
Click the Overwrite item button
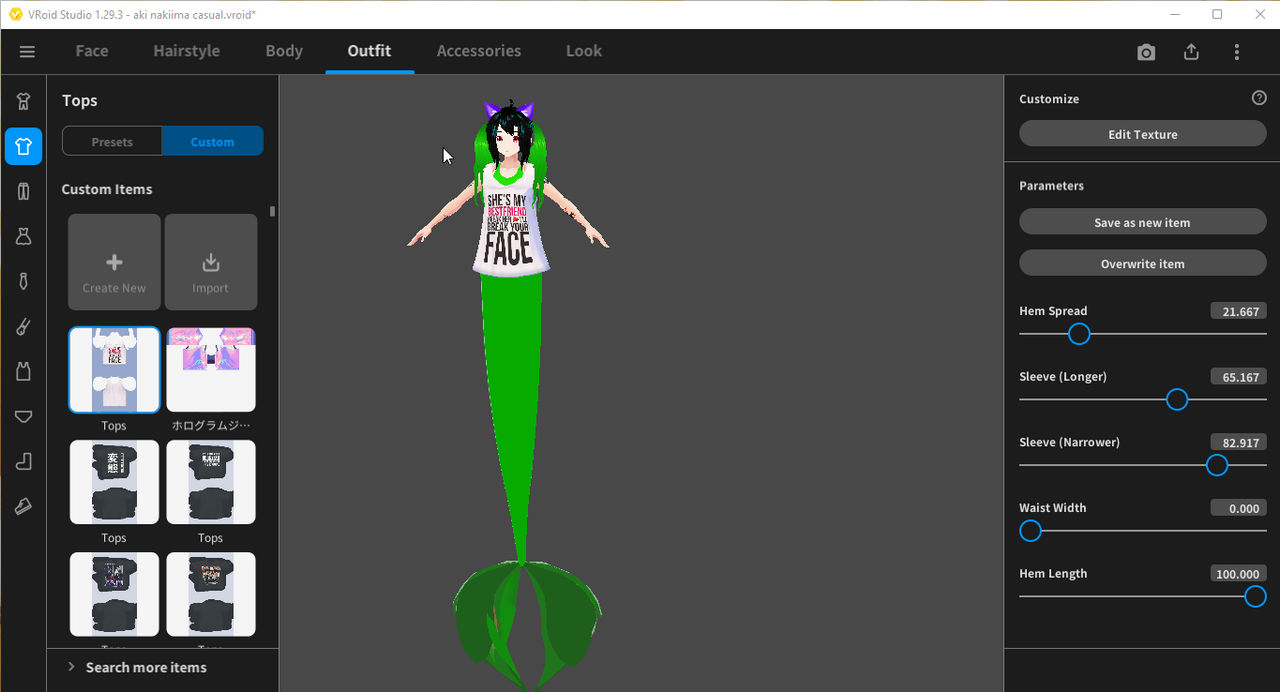pos(1143,263)
